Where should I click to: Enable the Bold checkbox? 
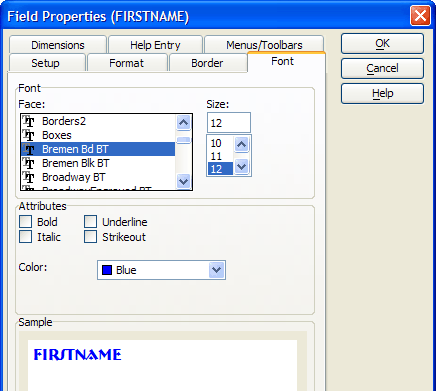[x=25, y=222]
